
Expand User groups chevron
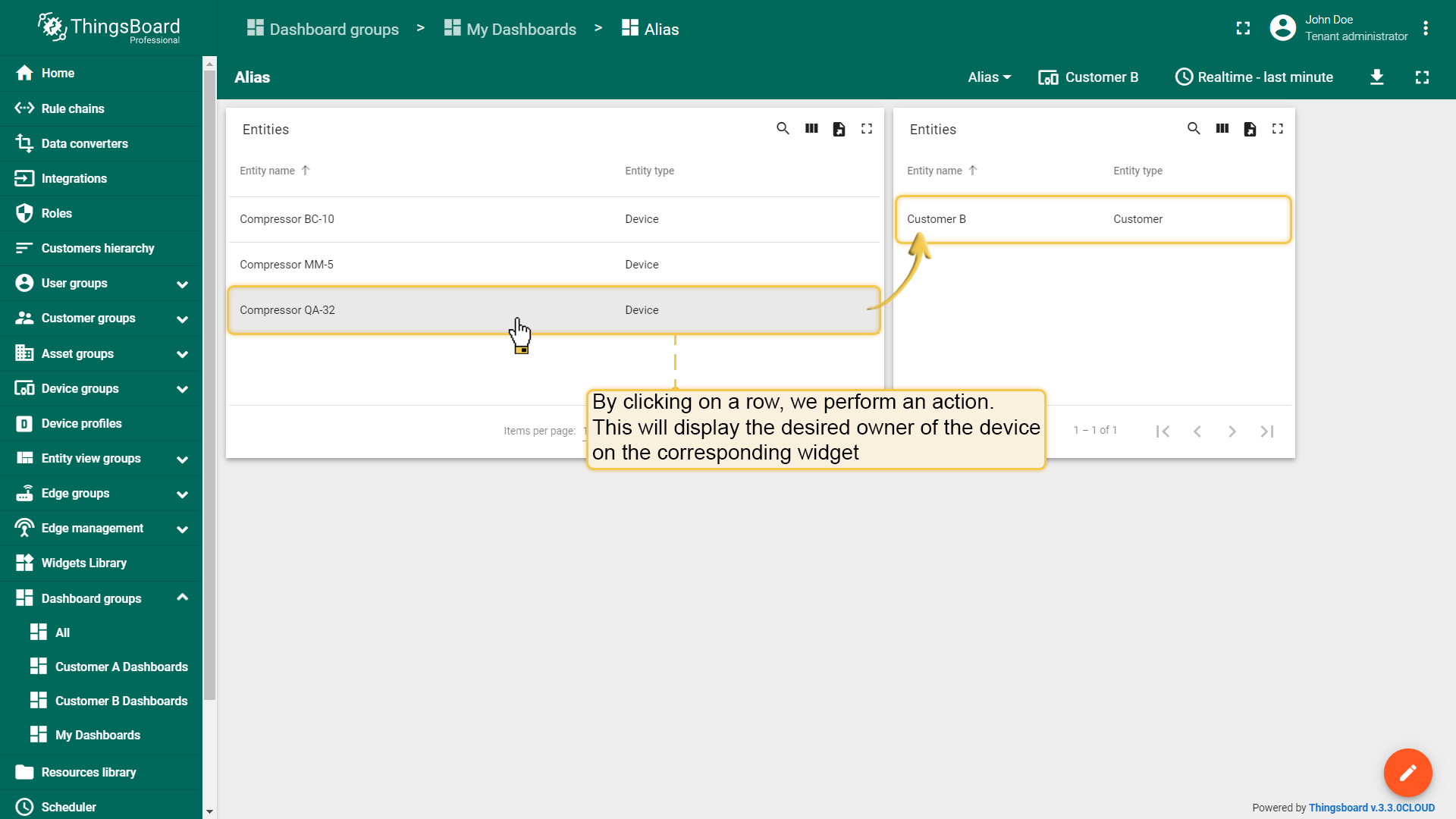[182, 284]
